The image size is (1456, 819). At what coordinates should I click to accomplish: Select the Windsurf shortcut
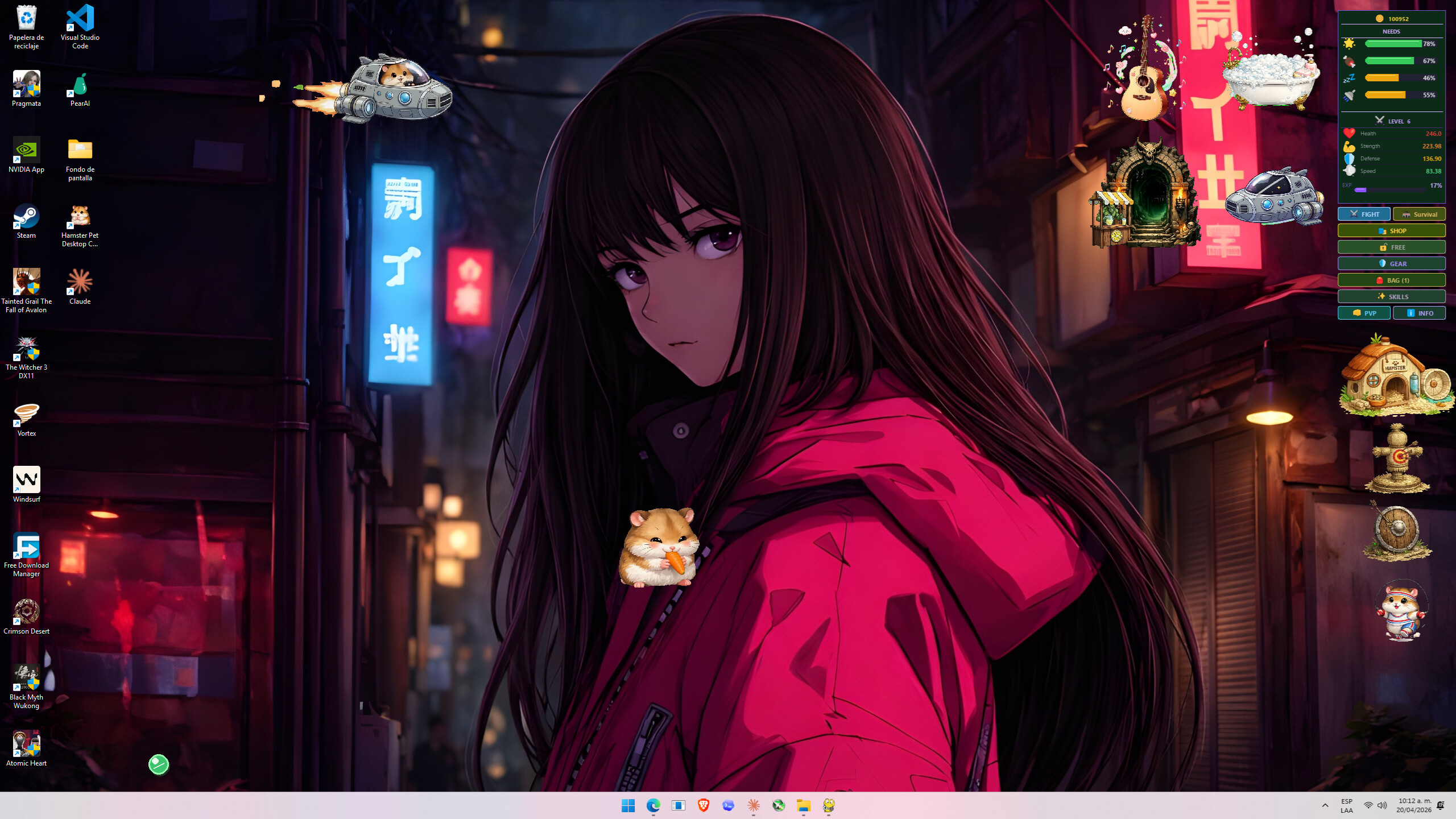(x=26, y=484)
